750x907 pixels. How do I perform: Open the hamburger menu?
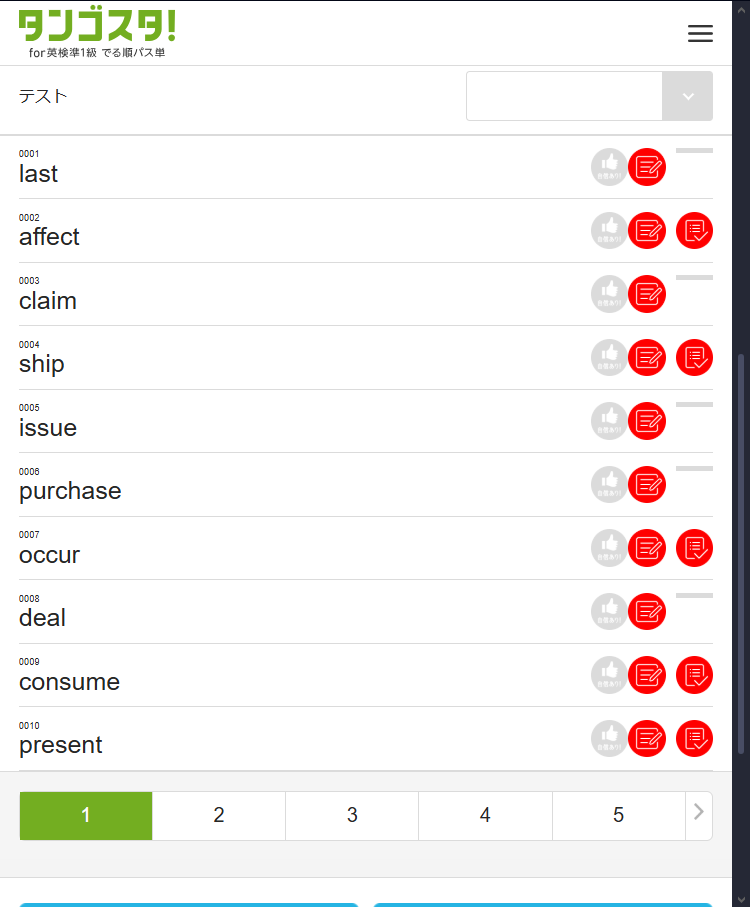[700, 33]
